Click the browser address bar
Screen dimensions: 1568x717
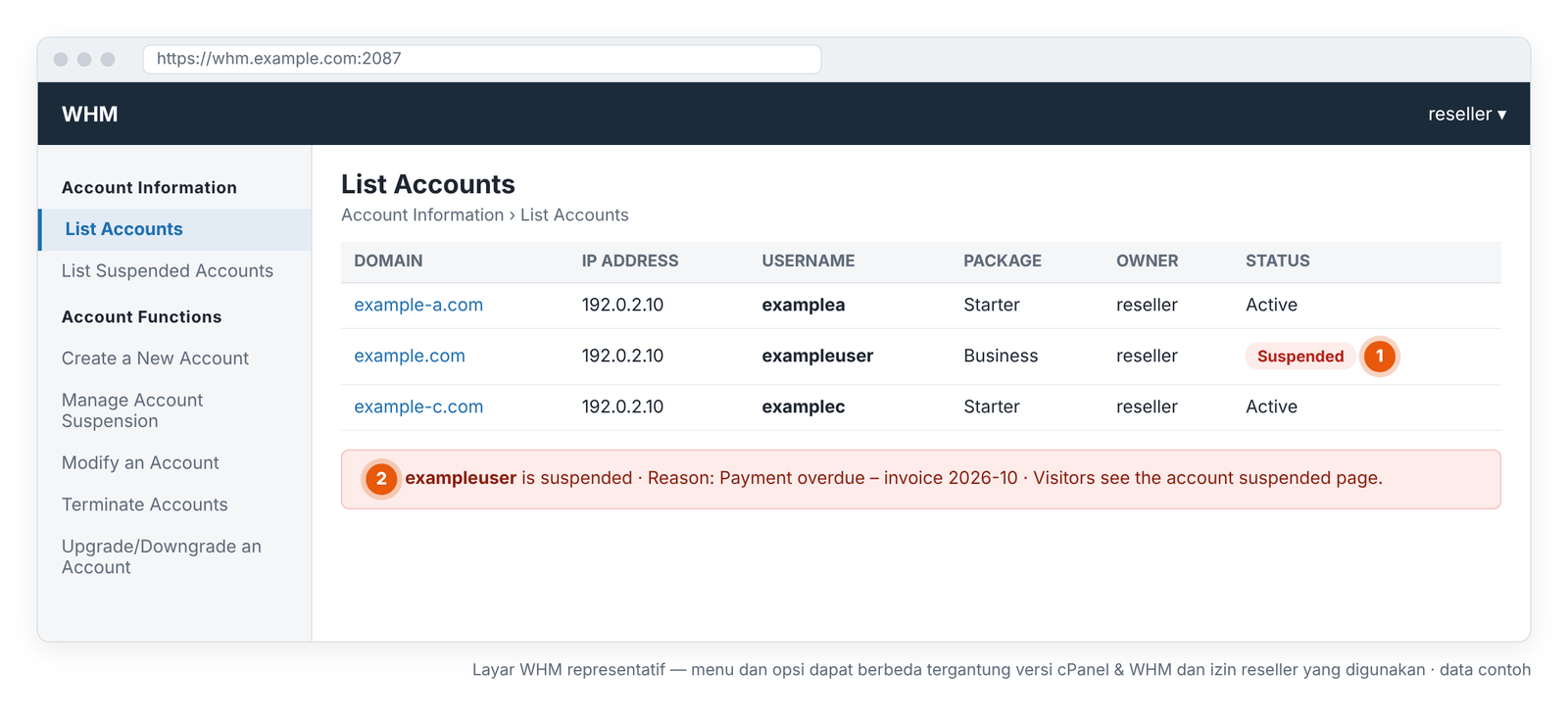[482, 59]
